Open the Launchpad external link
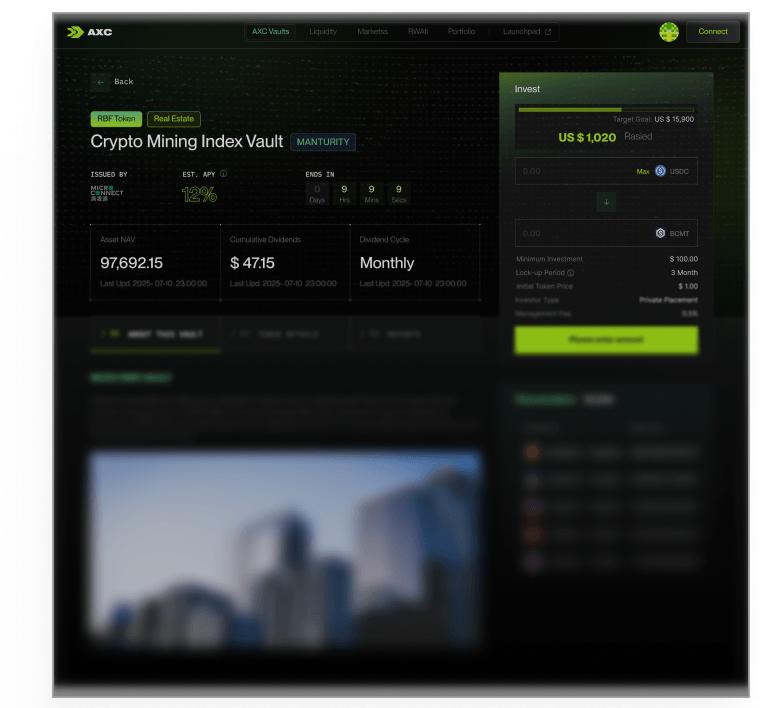 pos(527,31)
